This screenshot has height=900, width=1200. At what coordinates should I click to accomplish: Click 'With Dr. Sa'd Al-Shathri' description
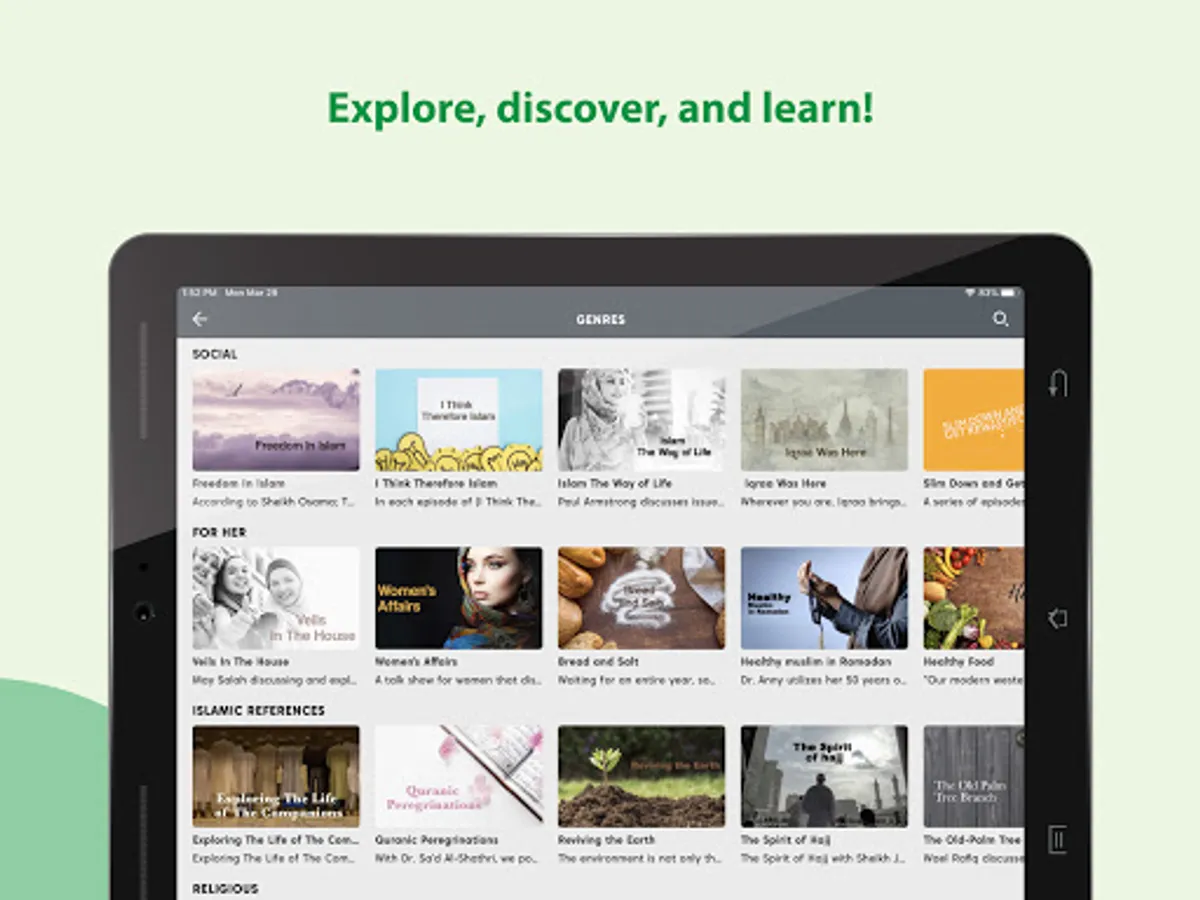click(x=458, y=858)
